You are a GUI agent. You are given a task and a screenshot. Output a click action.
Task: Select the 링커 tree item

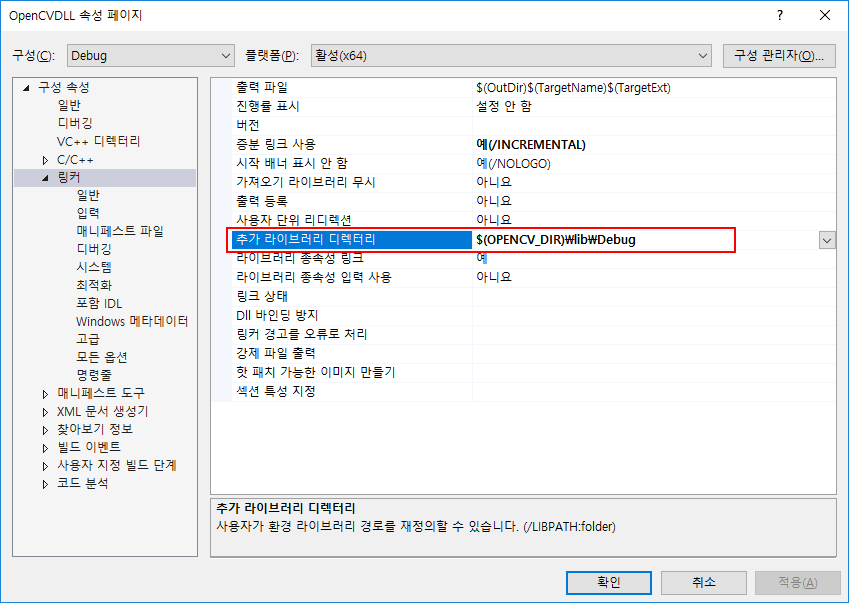coord(69,177)
